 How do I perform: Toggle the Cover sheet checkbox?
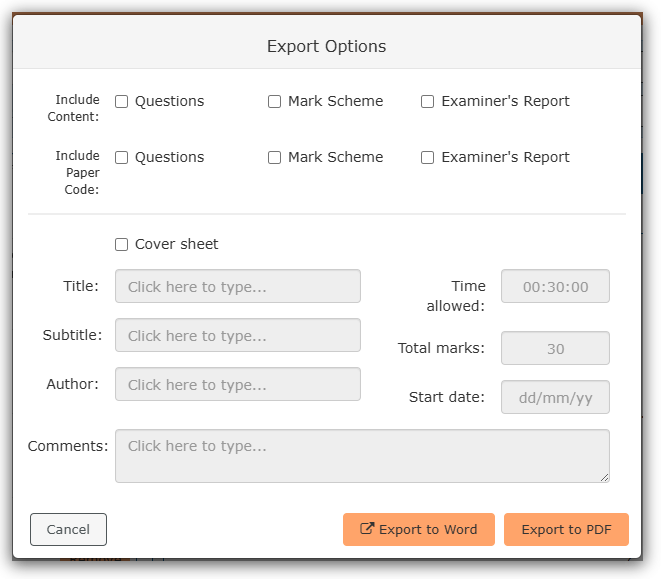(x=122, y=244)
